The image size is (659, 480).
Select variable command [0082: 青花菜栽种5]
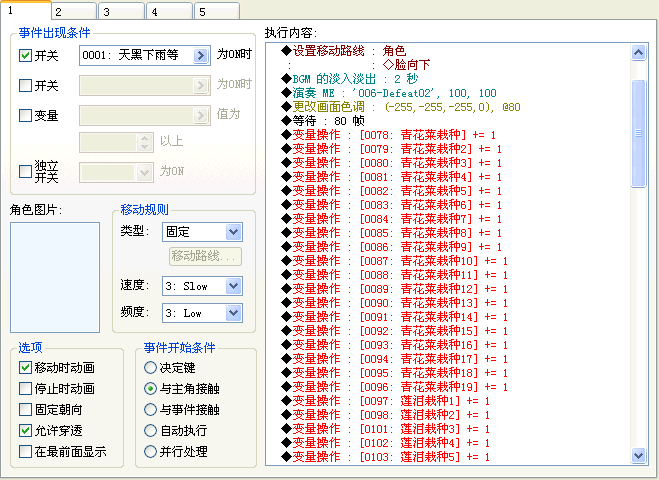pyautogui.click(x=392, y=191)
